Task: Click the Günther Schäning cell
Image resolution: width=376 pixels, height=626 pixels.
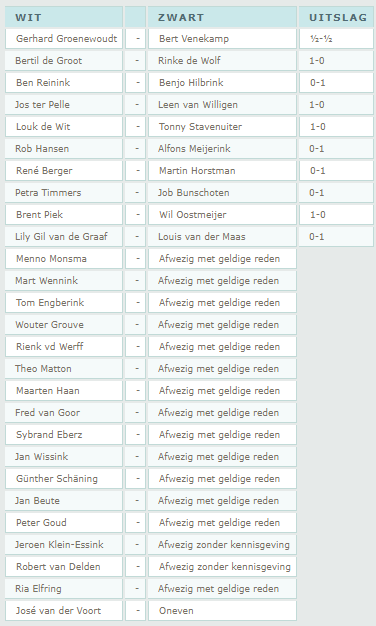Action: [64, 478]
